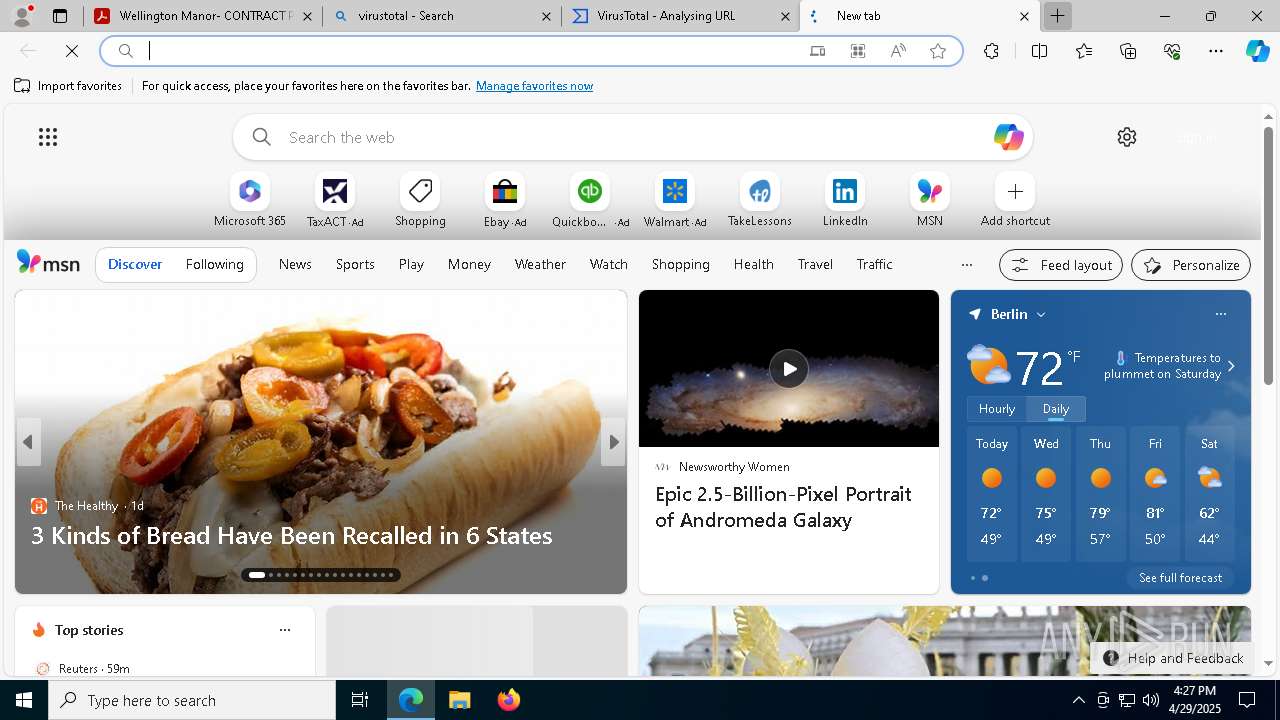Open the tab actions menu icon
This screenshot has height=720, width=1280.
[x=60, y=16]
